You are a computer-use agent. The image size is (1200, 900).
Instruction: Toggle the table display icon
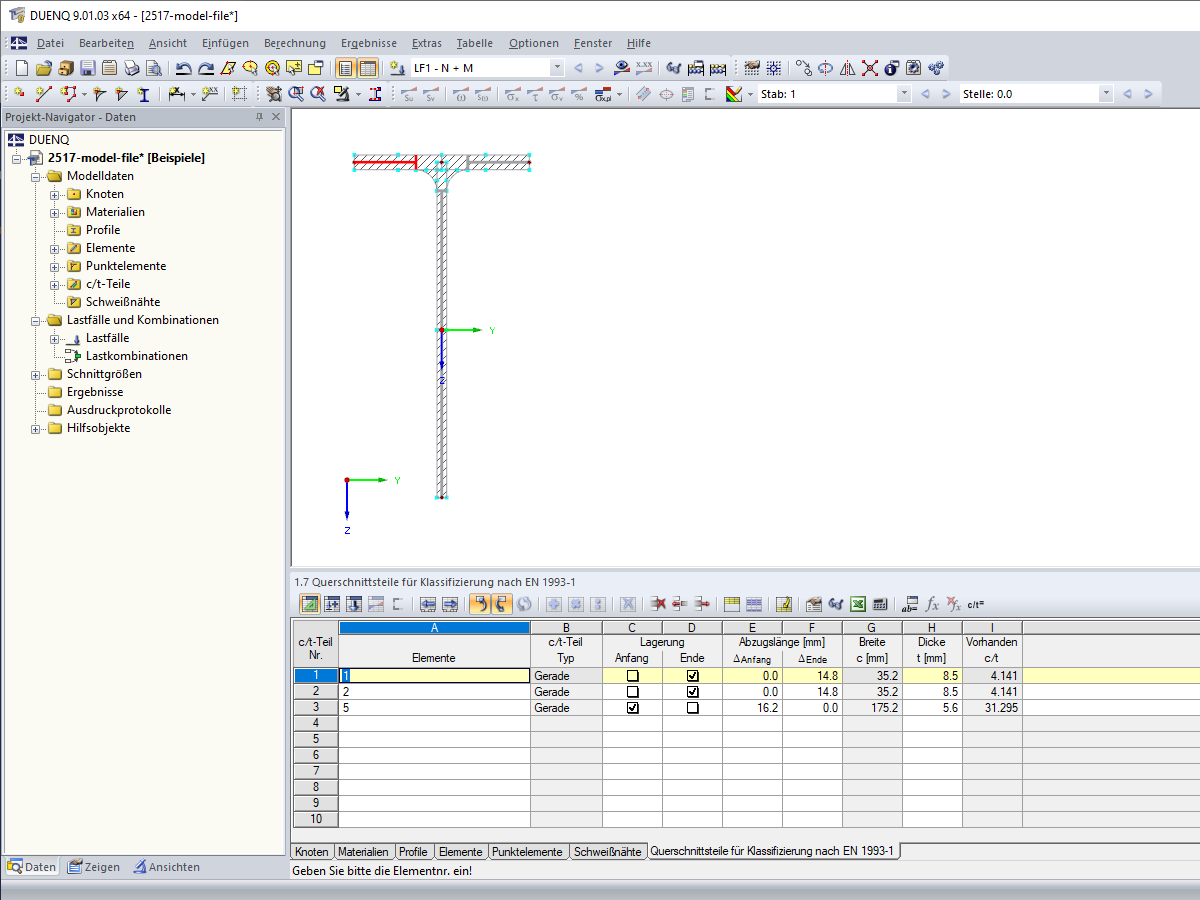[368, 68]
